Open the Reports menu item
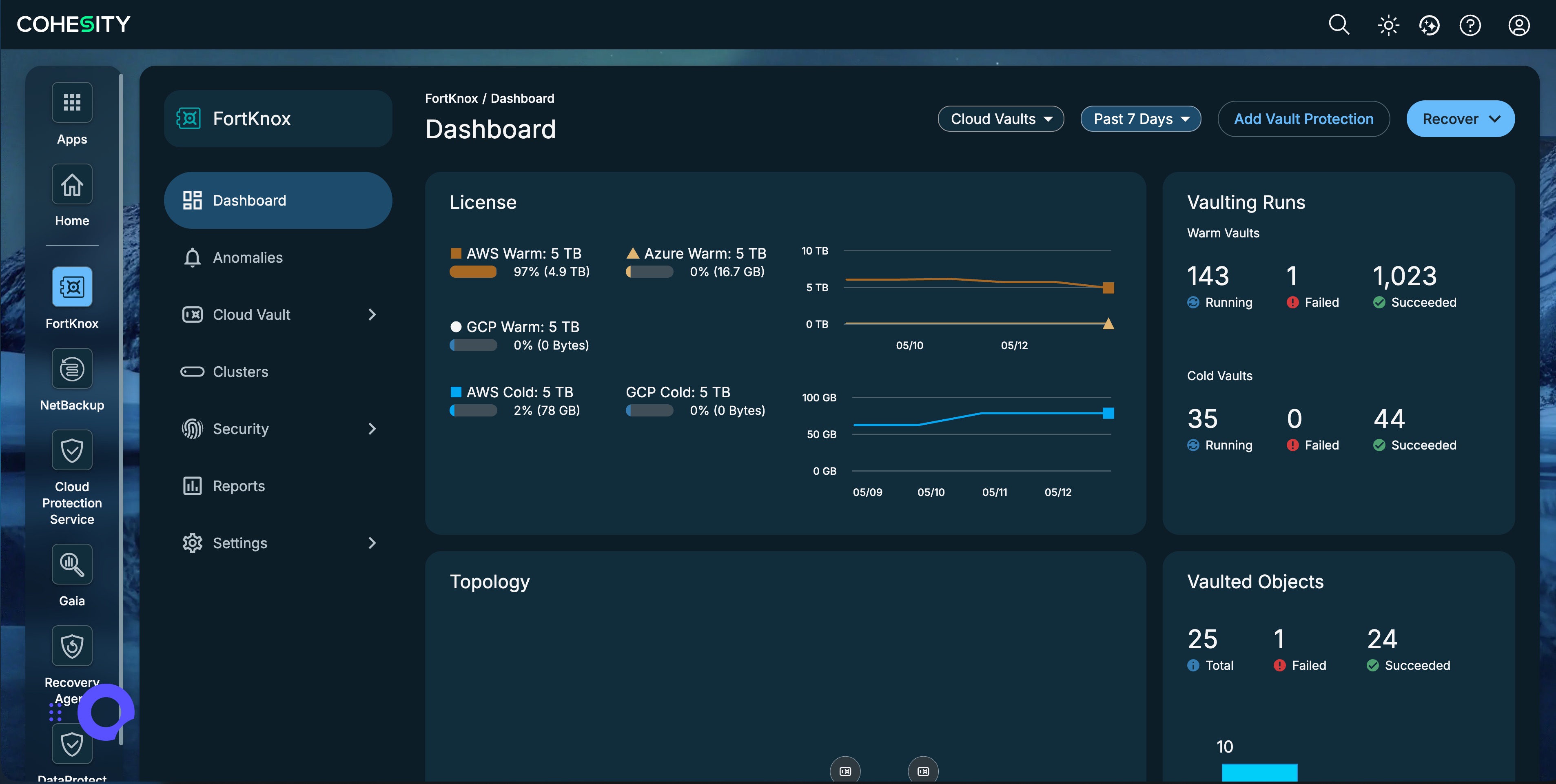This screenshot has height=784, width=1556. tap(278, 486)
